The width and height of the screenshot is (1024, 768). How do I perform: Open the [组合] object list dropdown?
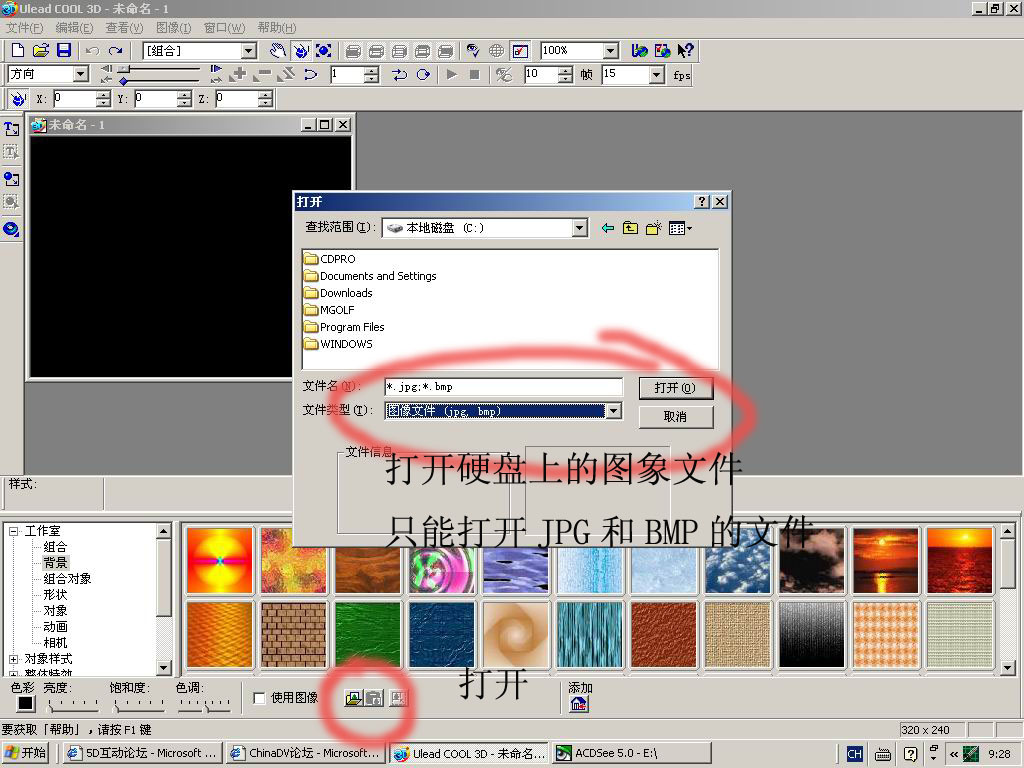click(249, 51)
